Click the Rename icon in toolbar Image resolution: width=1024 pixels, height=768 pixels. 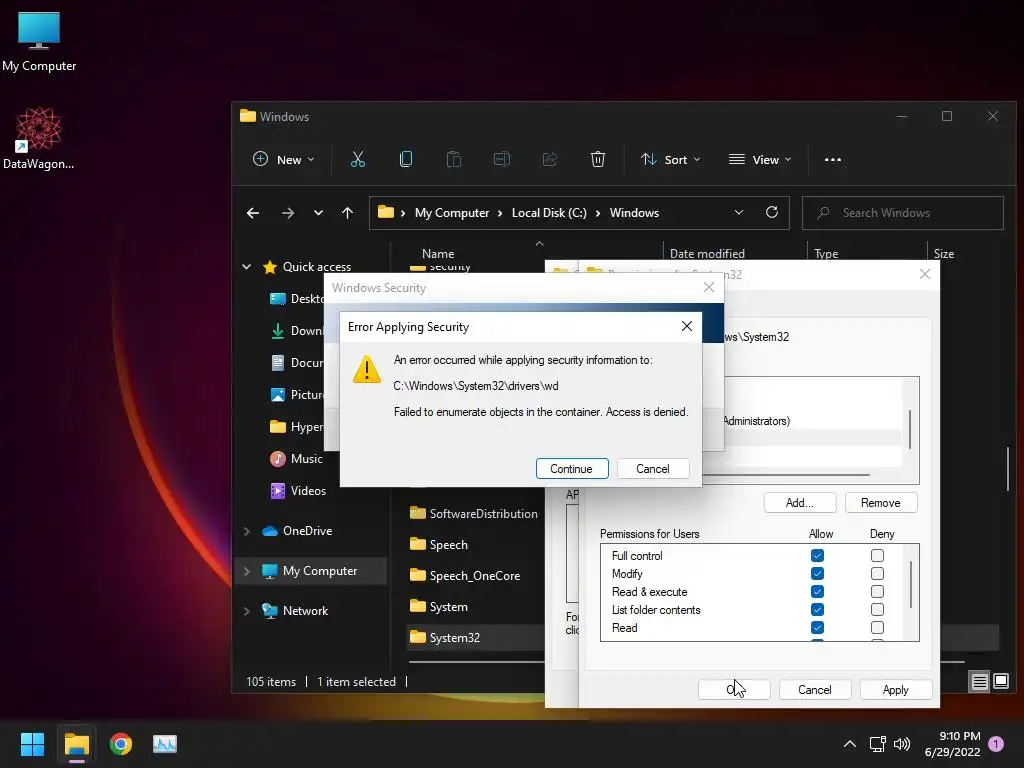point(502,159)
